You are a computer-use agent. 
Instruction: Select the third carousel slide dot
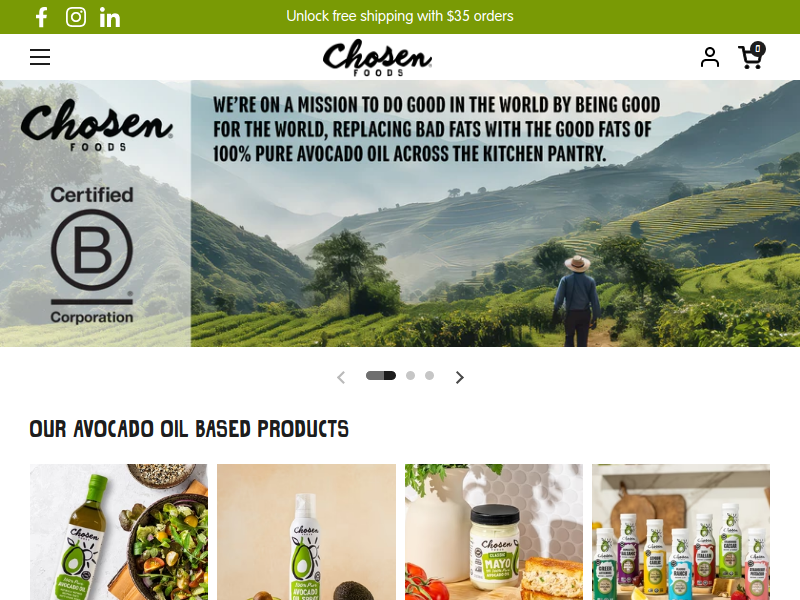[430, 376]
